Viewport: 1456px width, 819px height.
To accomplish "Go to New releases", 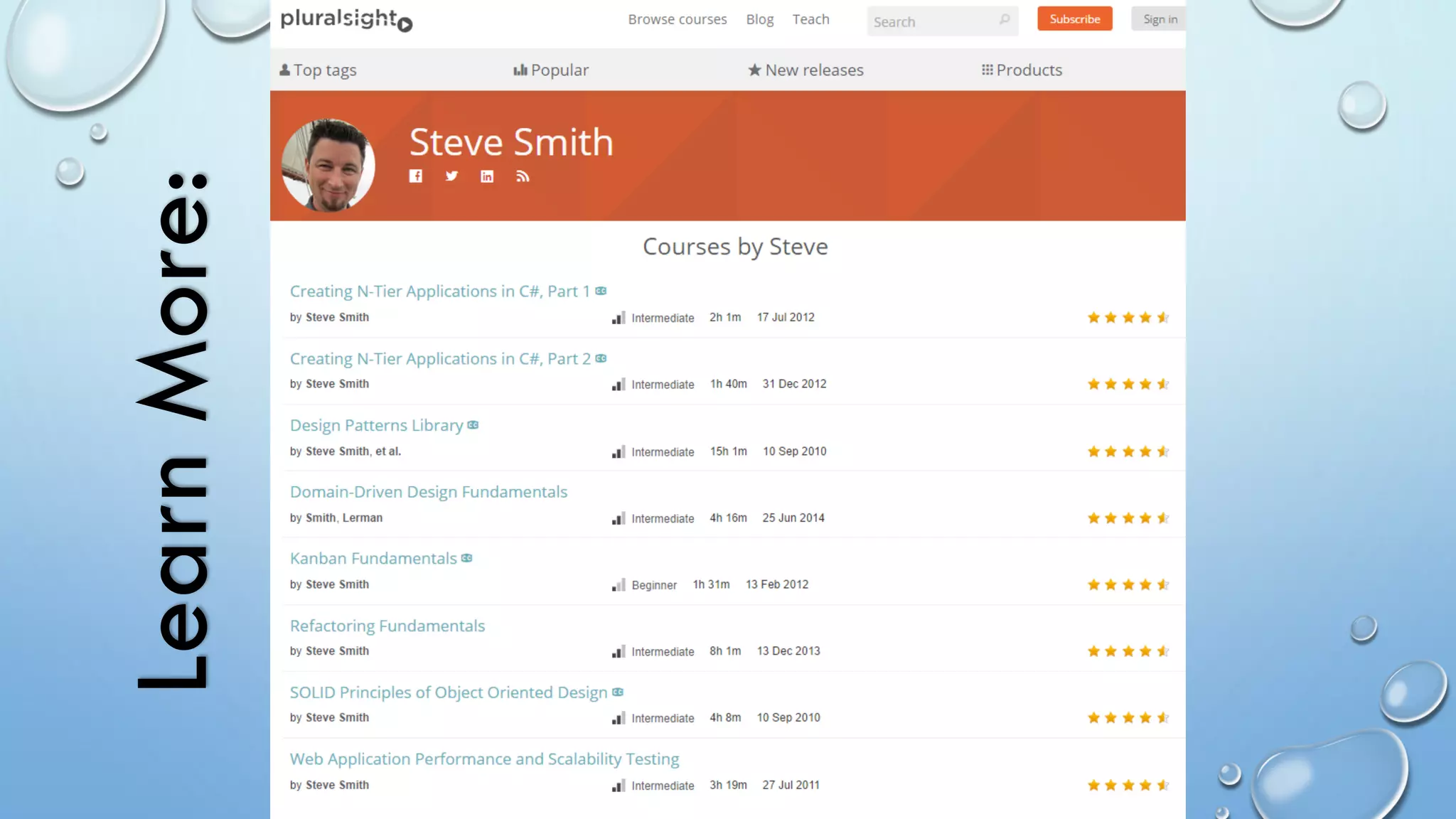I will coord(805,70).
